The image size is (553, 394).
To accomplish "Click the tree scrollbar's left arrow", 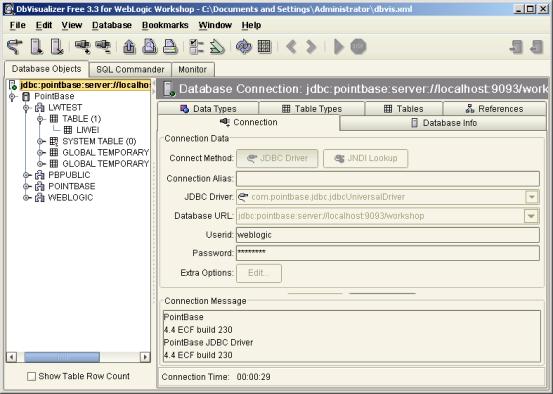I will pyautogui.click(x=12, y=357).
